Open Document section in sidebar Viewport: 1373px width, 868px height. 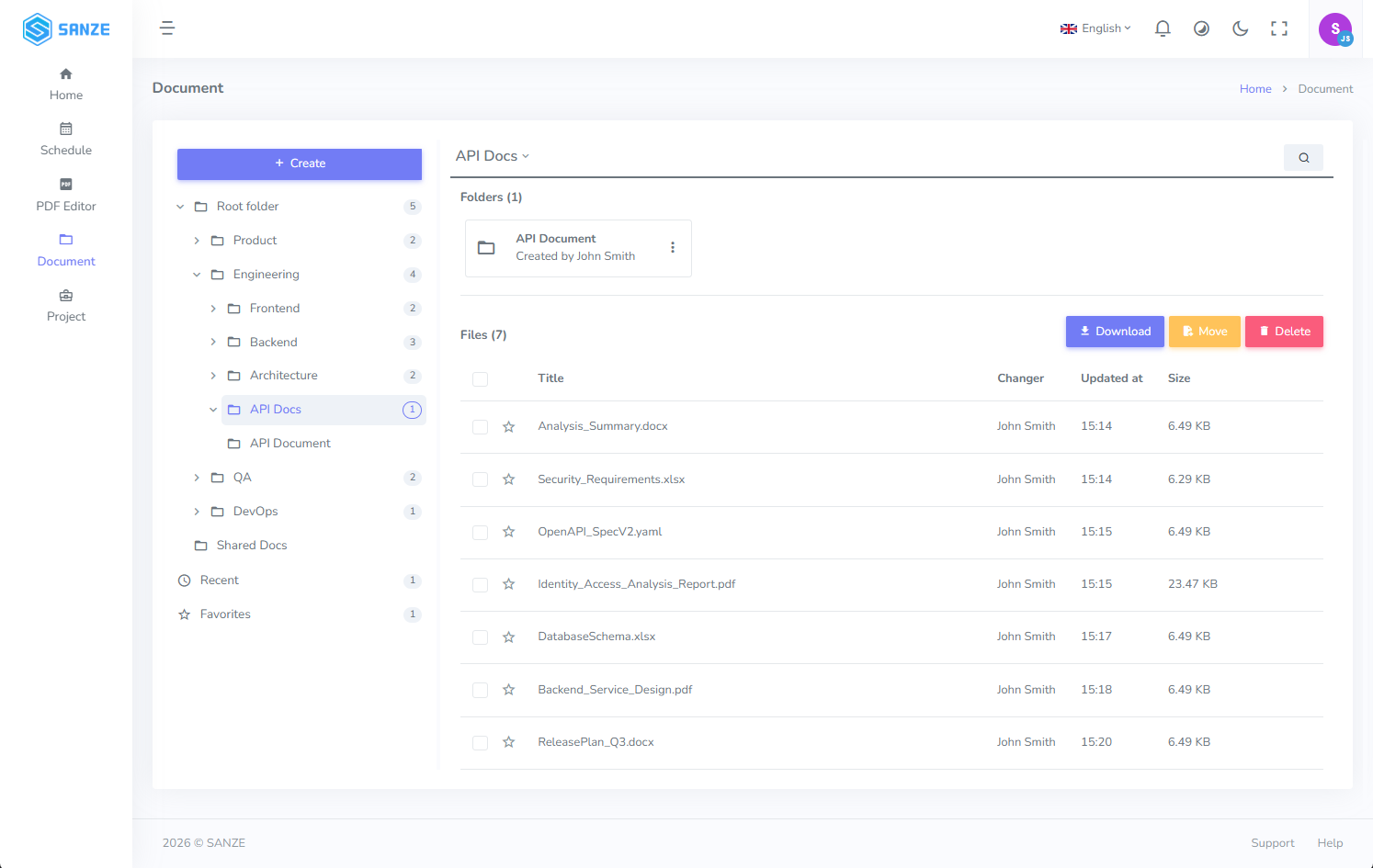66,251
